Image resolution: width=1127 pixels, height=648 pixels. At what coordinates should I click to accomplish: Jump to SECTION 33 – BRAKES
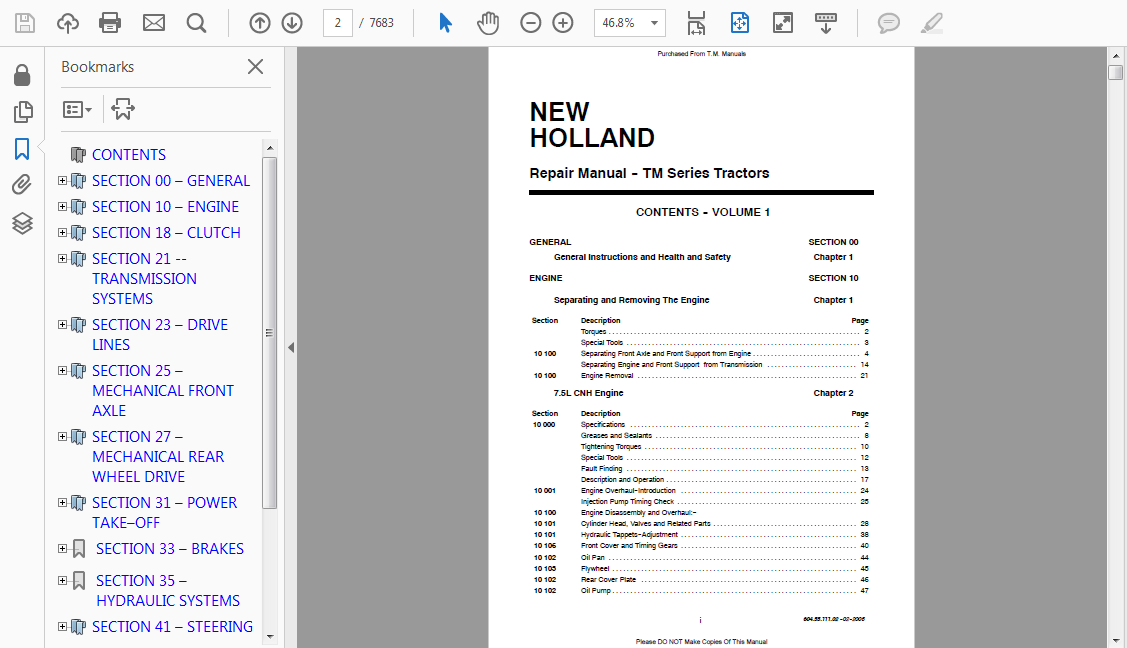[170, 548]
